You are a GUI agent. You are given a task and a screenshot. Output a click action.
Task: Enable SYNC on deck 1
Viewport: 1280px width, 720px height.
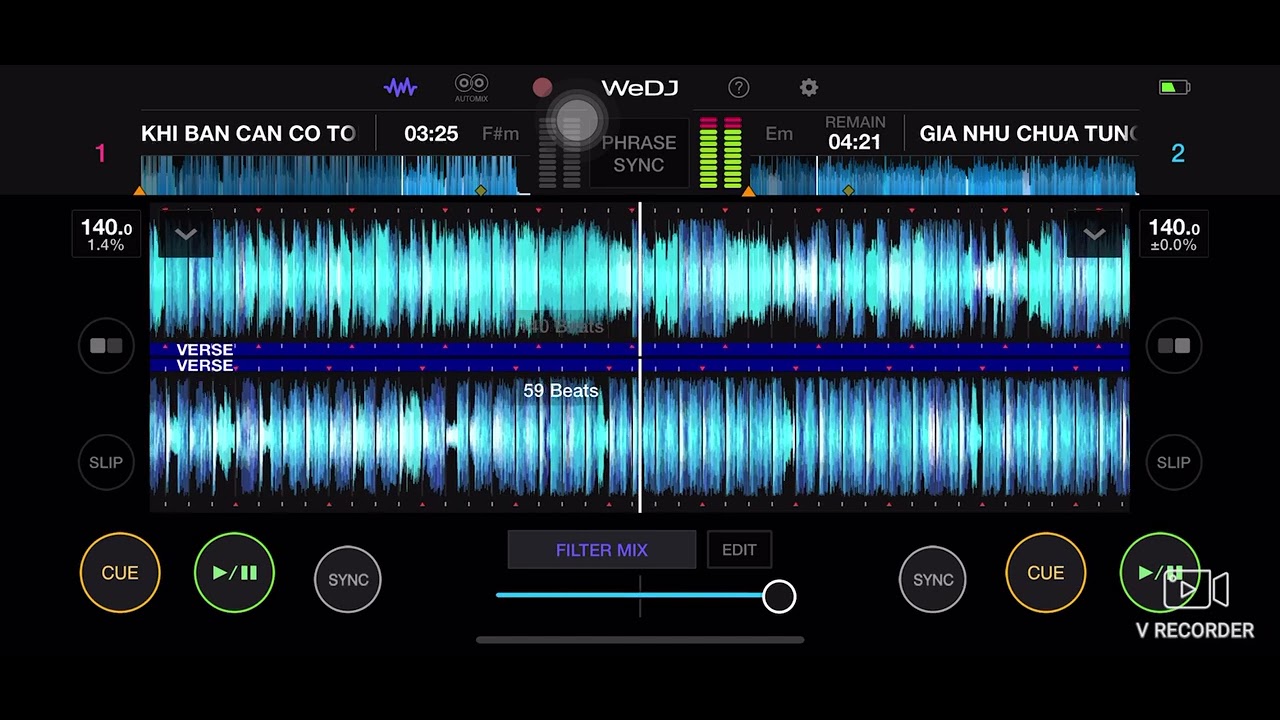coord(348,579)
